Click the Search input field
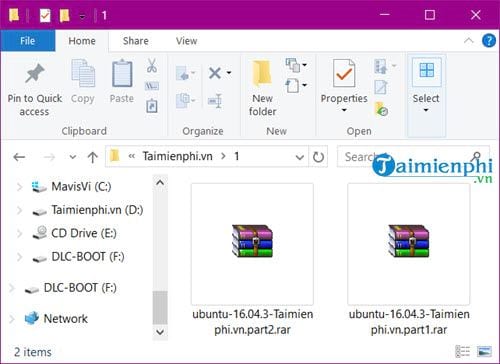The width and height of the screenshot is (500, 364). (413, 156)
